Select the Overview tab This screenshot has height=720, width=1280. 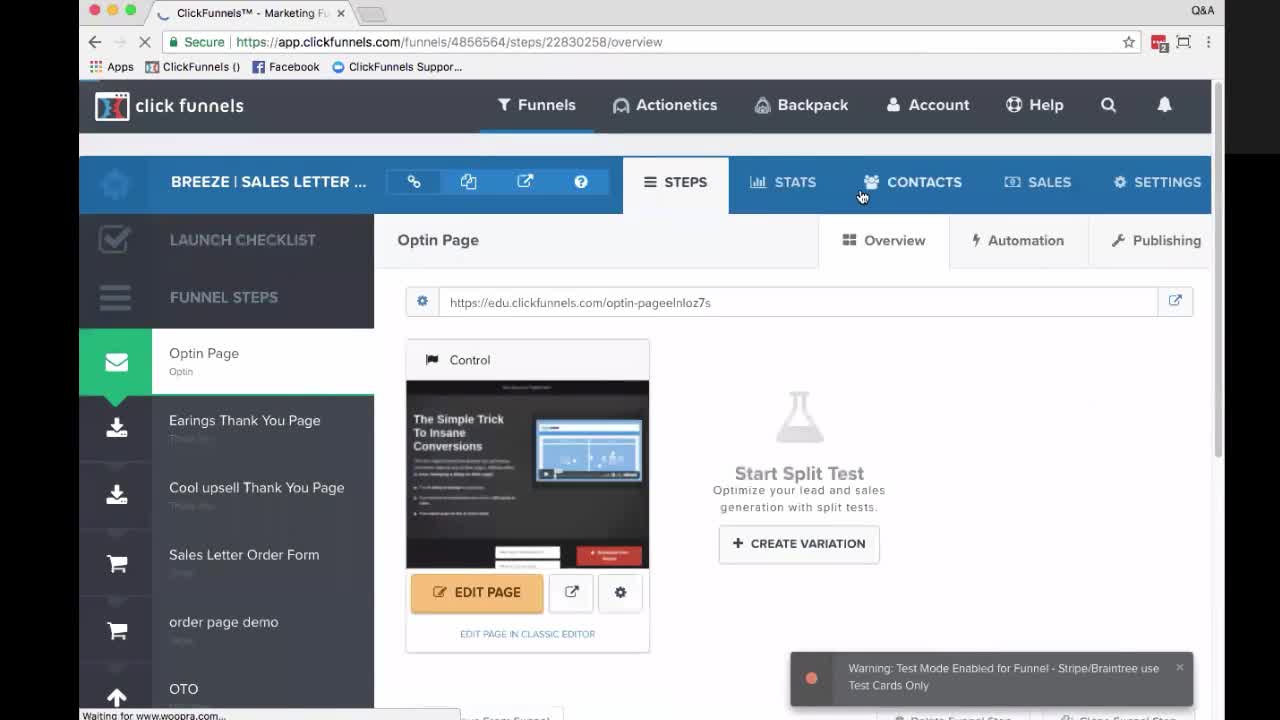[884, 240]
